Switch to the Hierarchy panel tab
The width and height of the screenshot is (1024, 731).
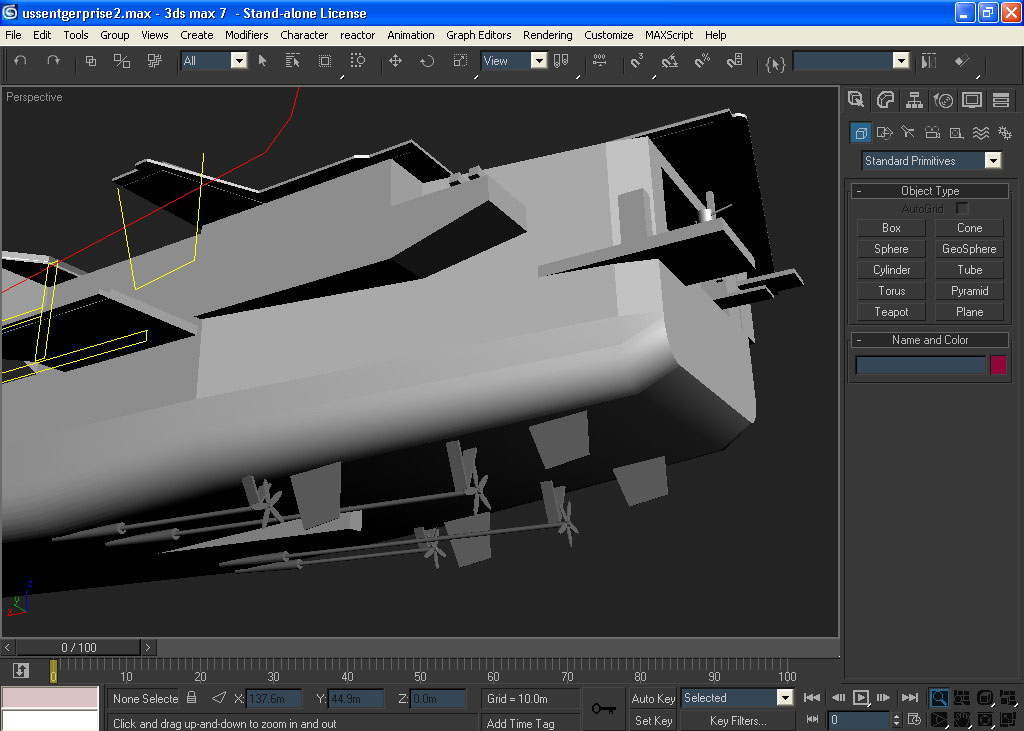point(913,99)
